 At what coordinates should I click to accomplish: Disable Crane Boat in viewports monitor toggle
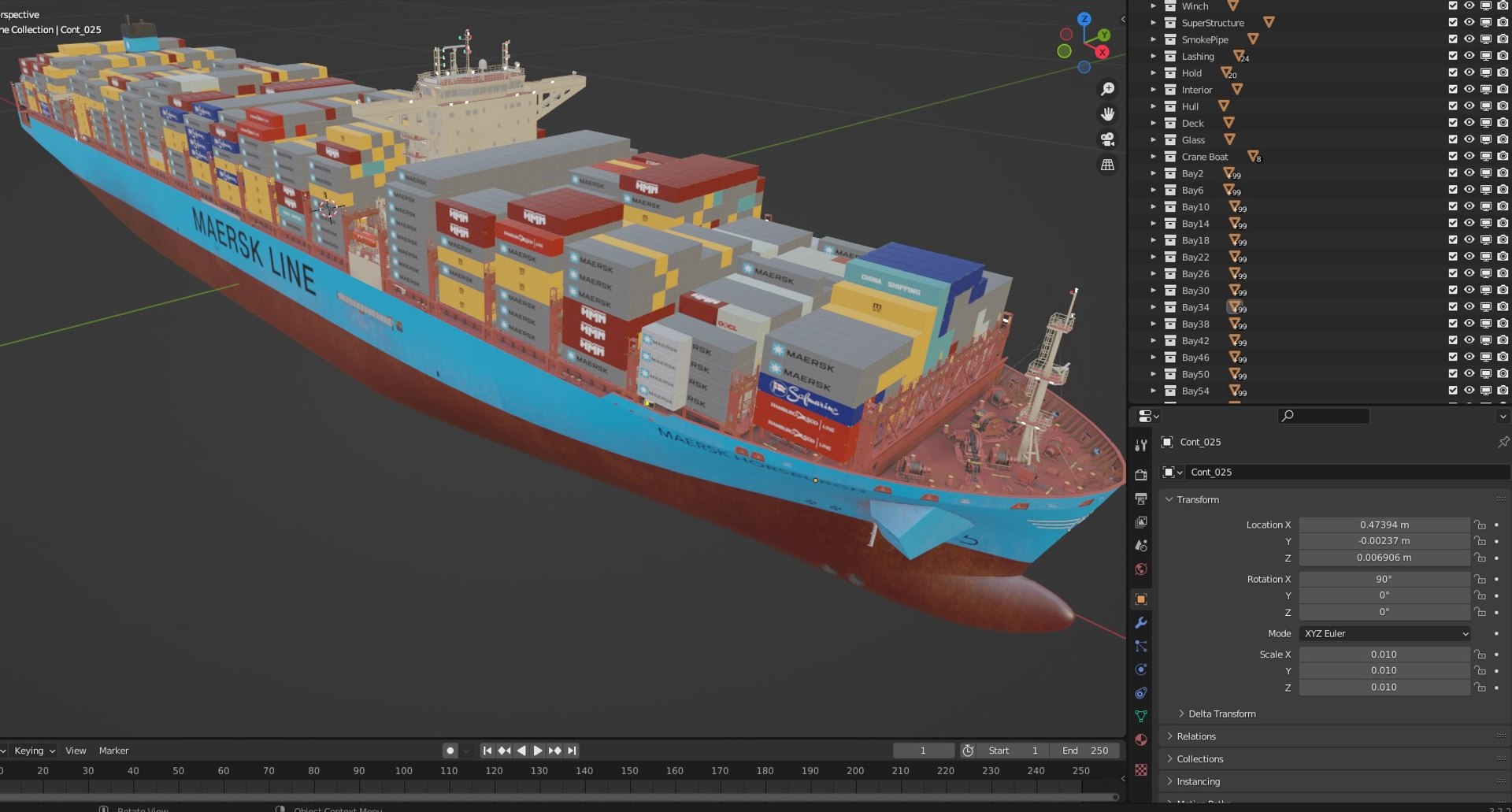pos(1486,157)
